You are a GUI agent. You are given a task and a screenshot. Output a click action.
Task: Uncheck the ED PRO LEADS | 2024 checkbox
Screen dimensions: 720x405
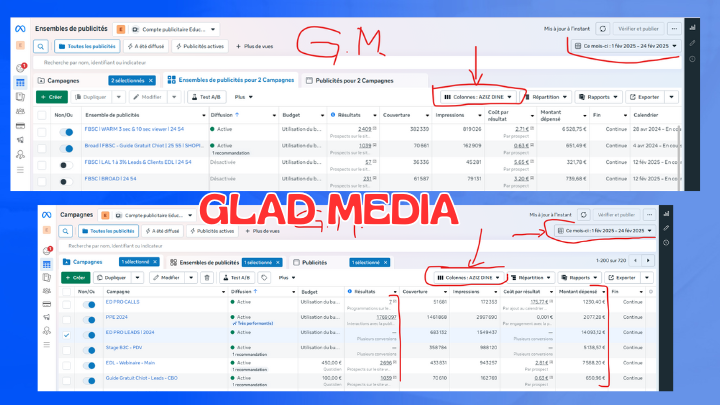[x=67, y=335]
